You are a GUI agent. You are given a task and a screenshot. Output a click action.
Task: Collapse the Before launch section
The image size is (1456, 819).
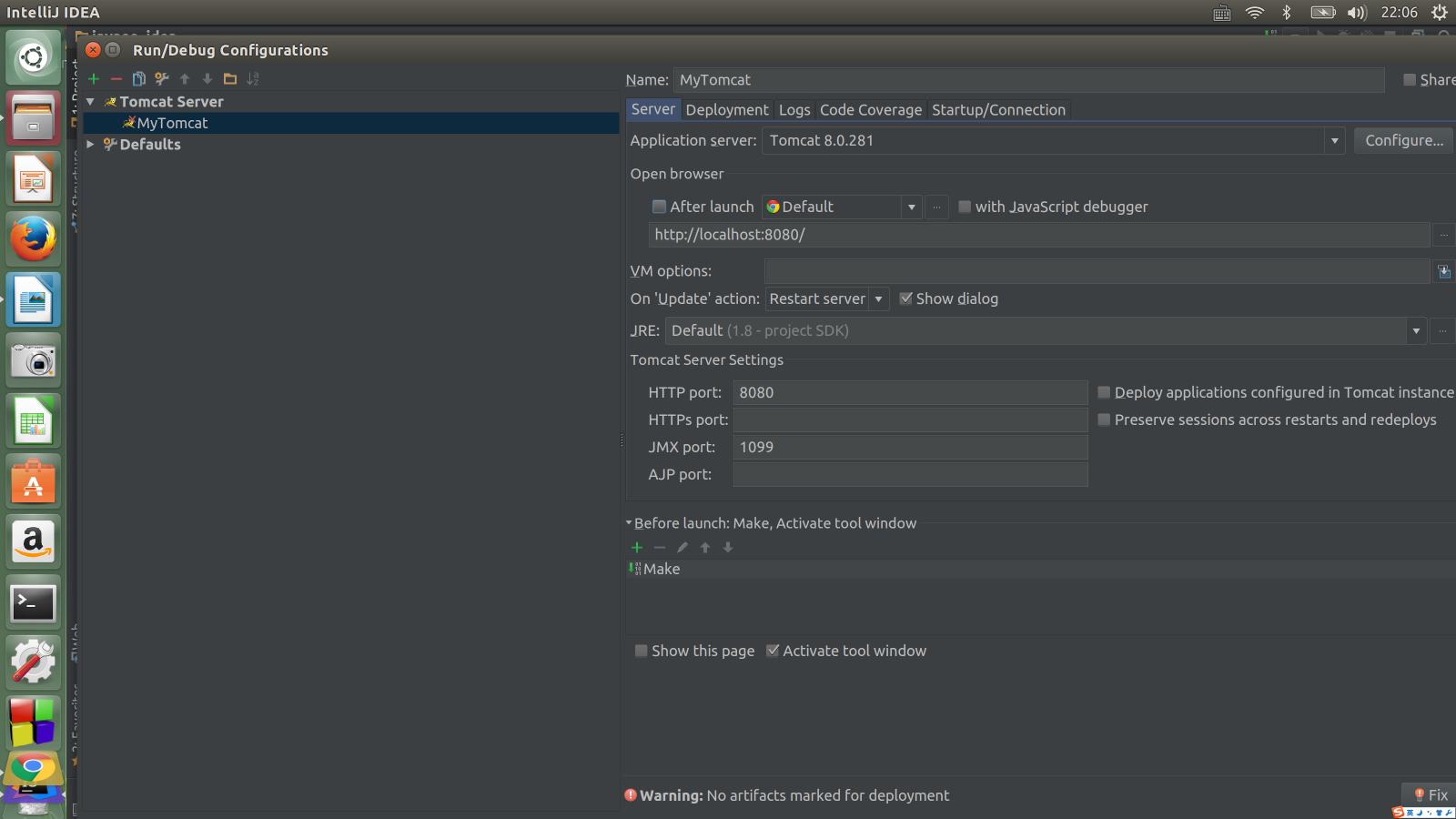click(629, 523)
